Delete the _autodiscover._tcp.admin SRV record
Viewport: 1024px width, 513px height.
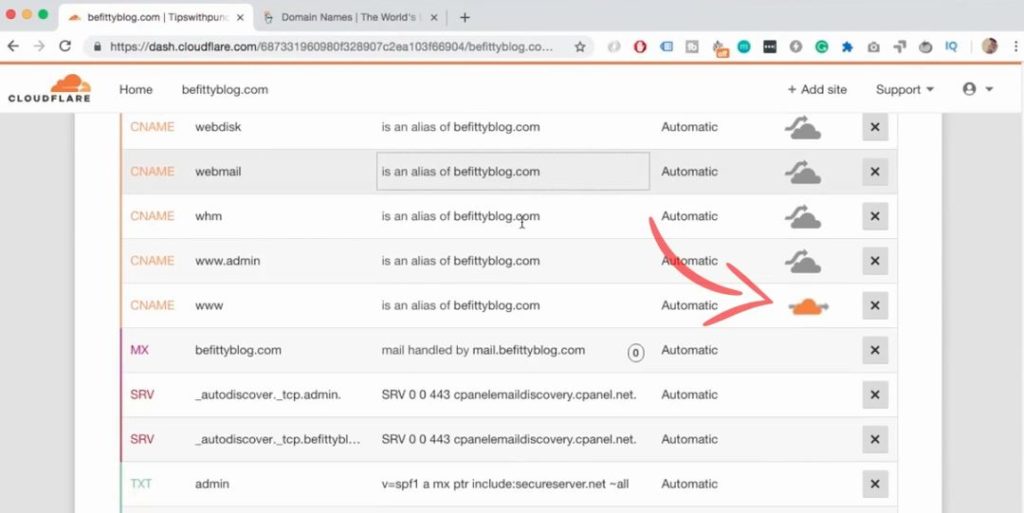point(875,395)
